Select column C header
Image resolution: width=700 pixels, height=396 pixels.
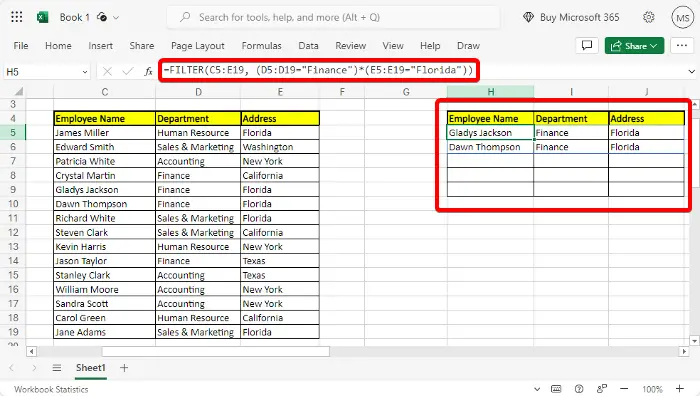pos(104,92)
